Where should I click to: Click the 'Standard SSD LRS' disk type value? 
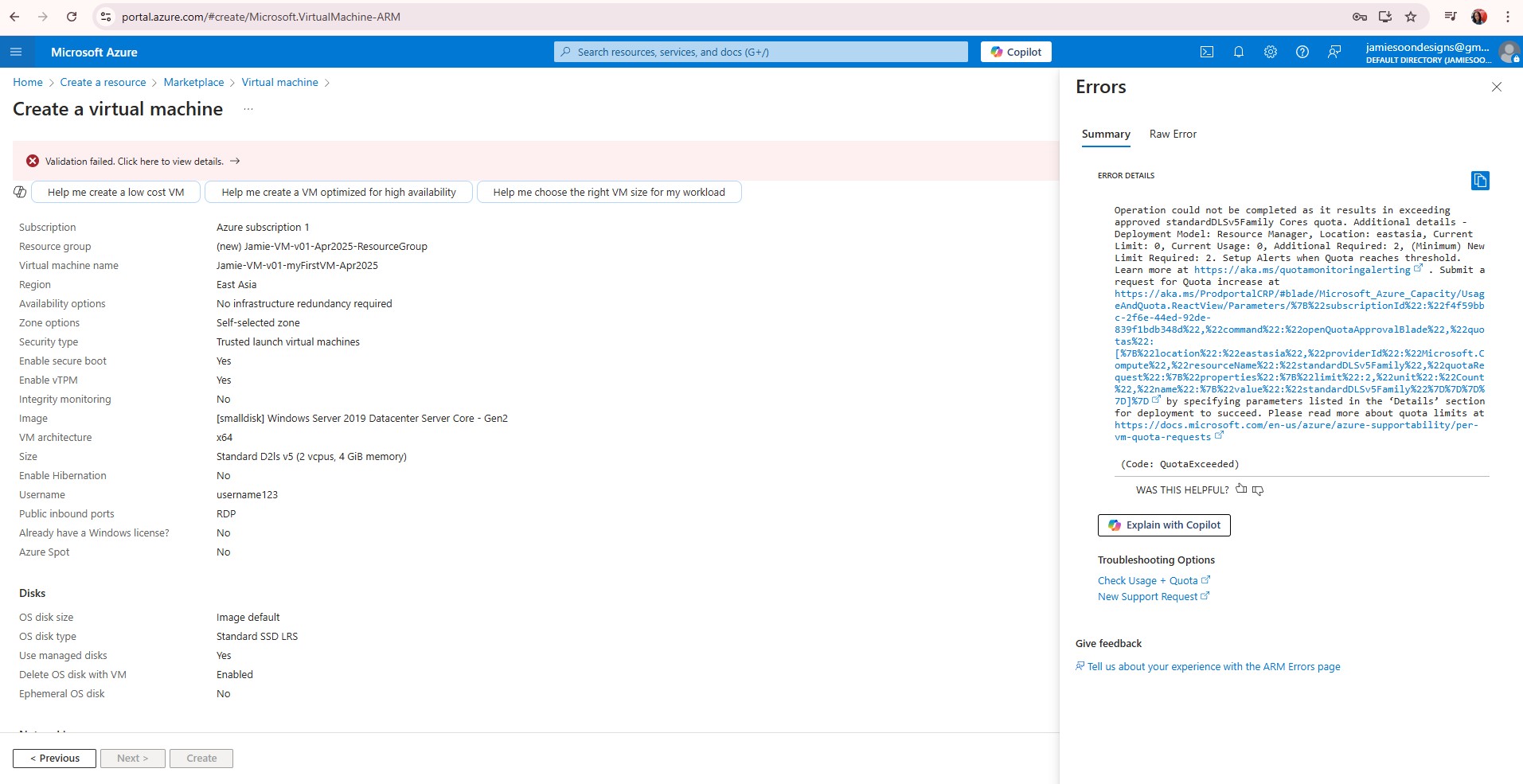click(x=257, y=637)
